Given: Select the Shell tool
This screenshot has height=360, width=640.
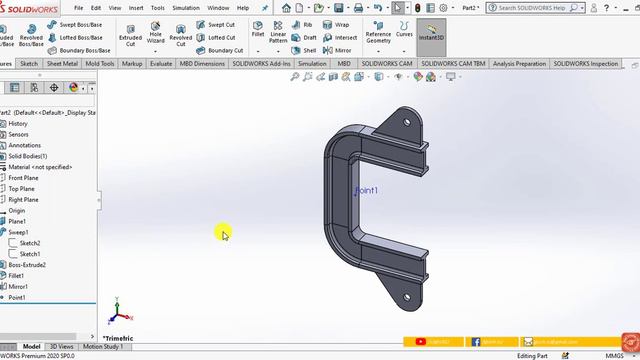Looking at the screenshot, I should 304,51.
